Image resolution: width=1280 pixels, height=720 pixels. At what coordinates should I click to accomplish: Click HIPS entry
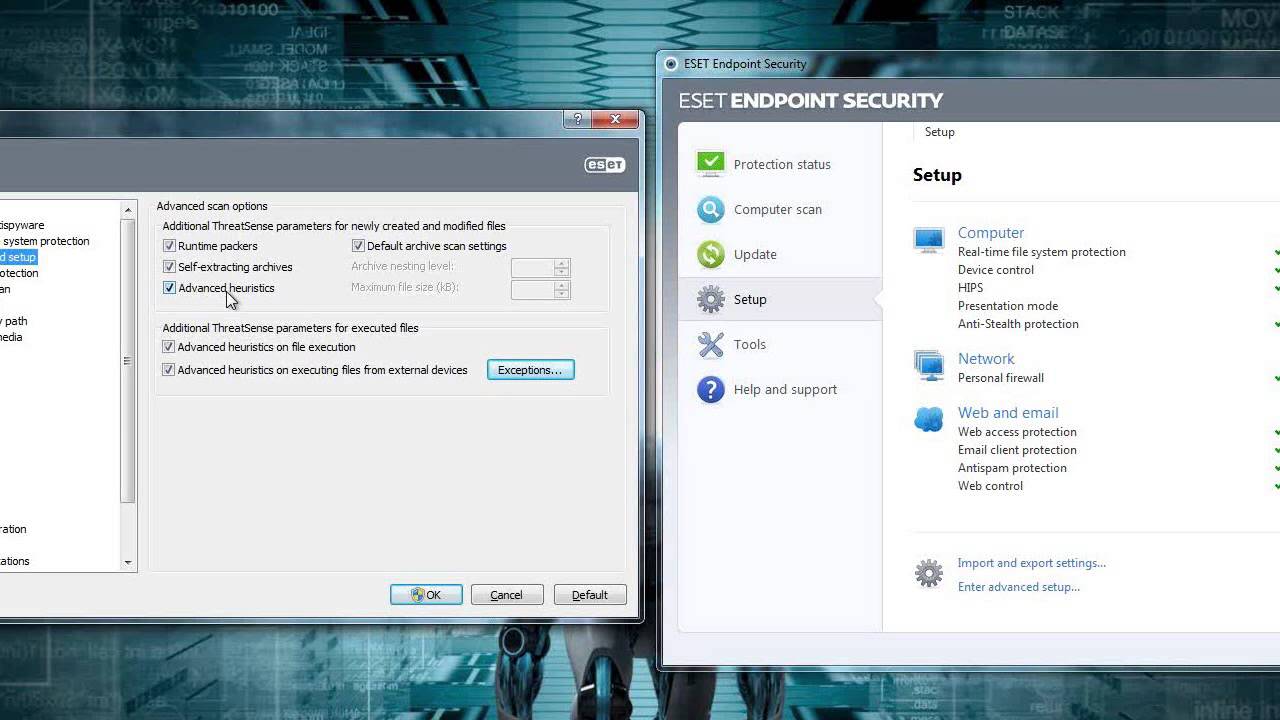[971, 288]
